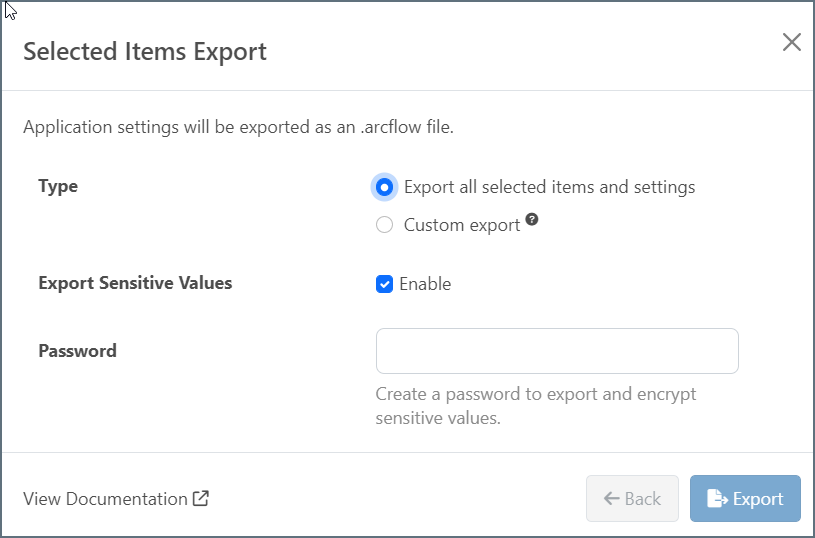The image size is (815, 538).
Task: Click the 'Create a password' helper text
Action: tap(535, 405)
